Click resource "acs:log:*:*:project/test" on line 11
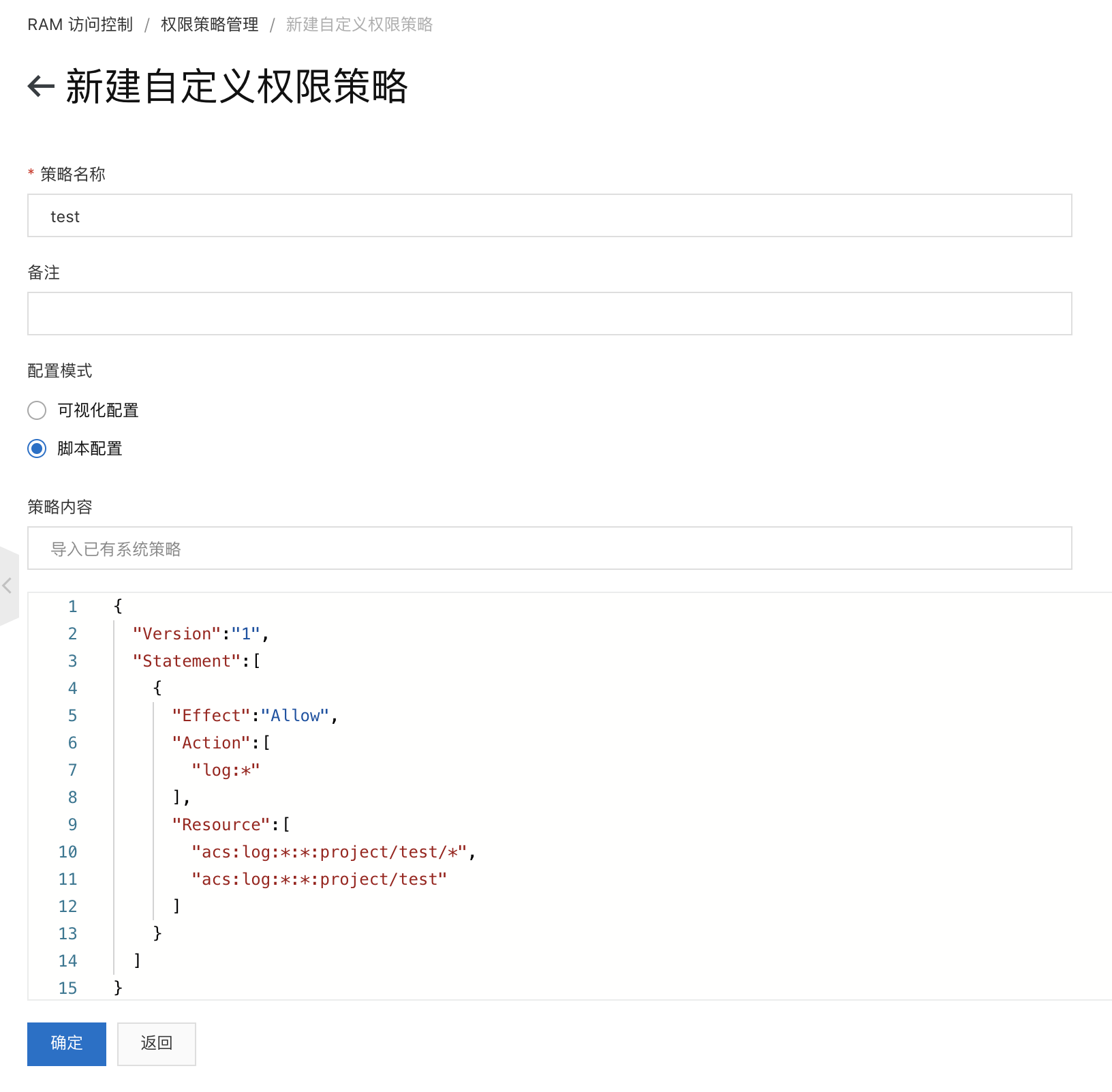The height and width of the screenshot is (1092, 1112). (x=319, y=879)
